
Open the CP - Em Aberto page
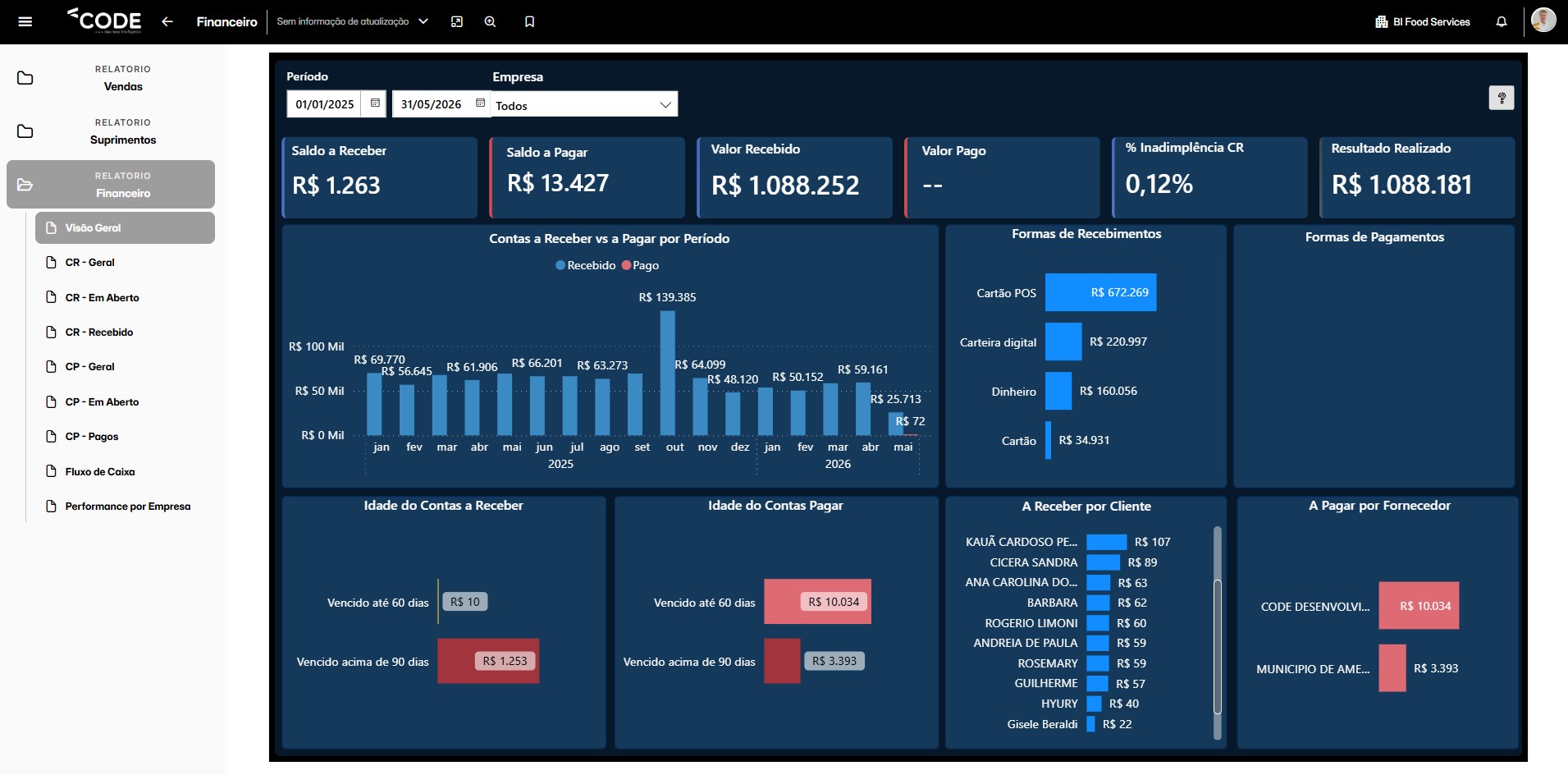click(x=125, y=401)
